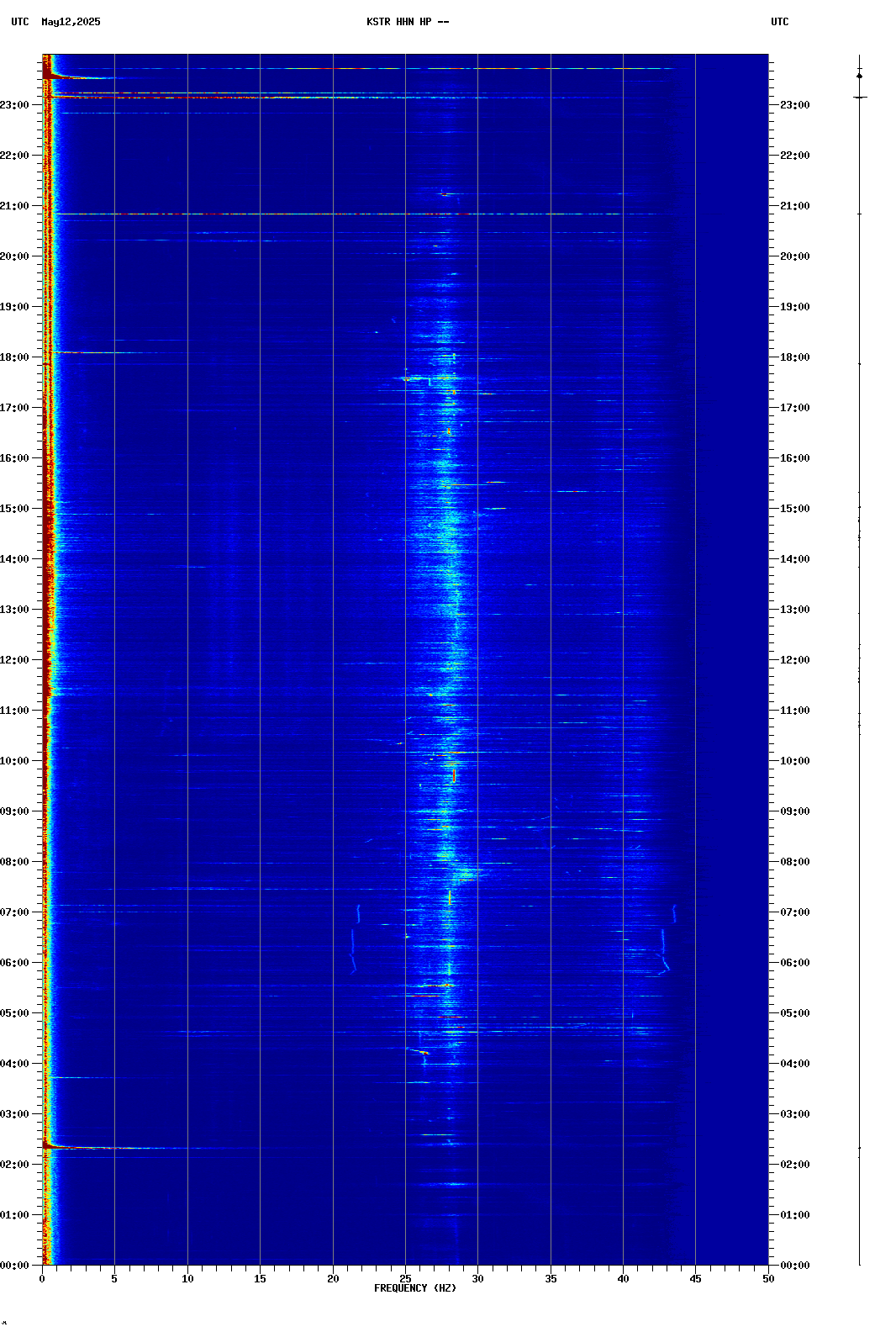Click the 20 Hz frequency tick label
896x1332 pixels.
(333, 1279)
